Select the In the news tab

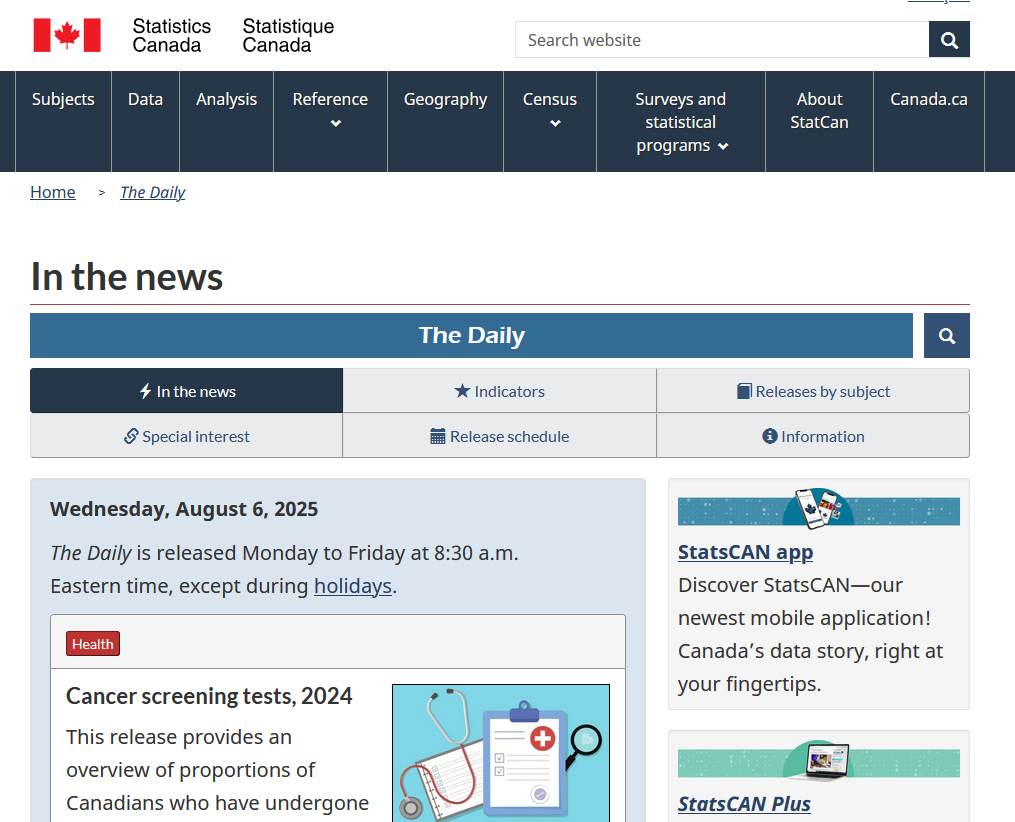point(186,391)
